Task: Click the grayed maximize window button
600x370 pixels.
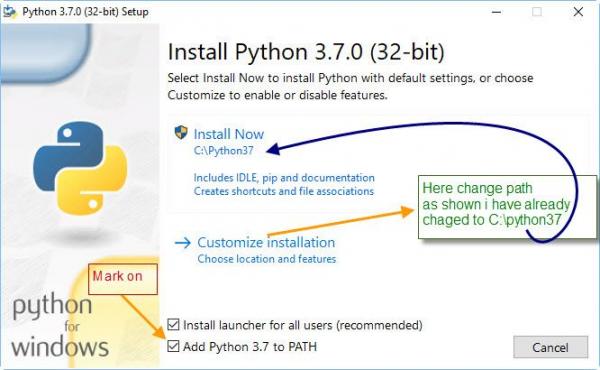Action: [537, 12]
